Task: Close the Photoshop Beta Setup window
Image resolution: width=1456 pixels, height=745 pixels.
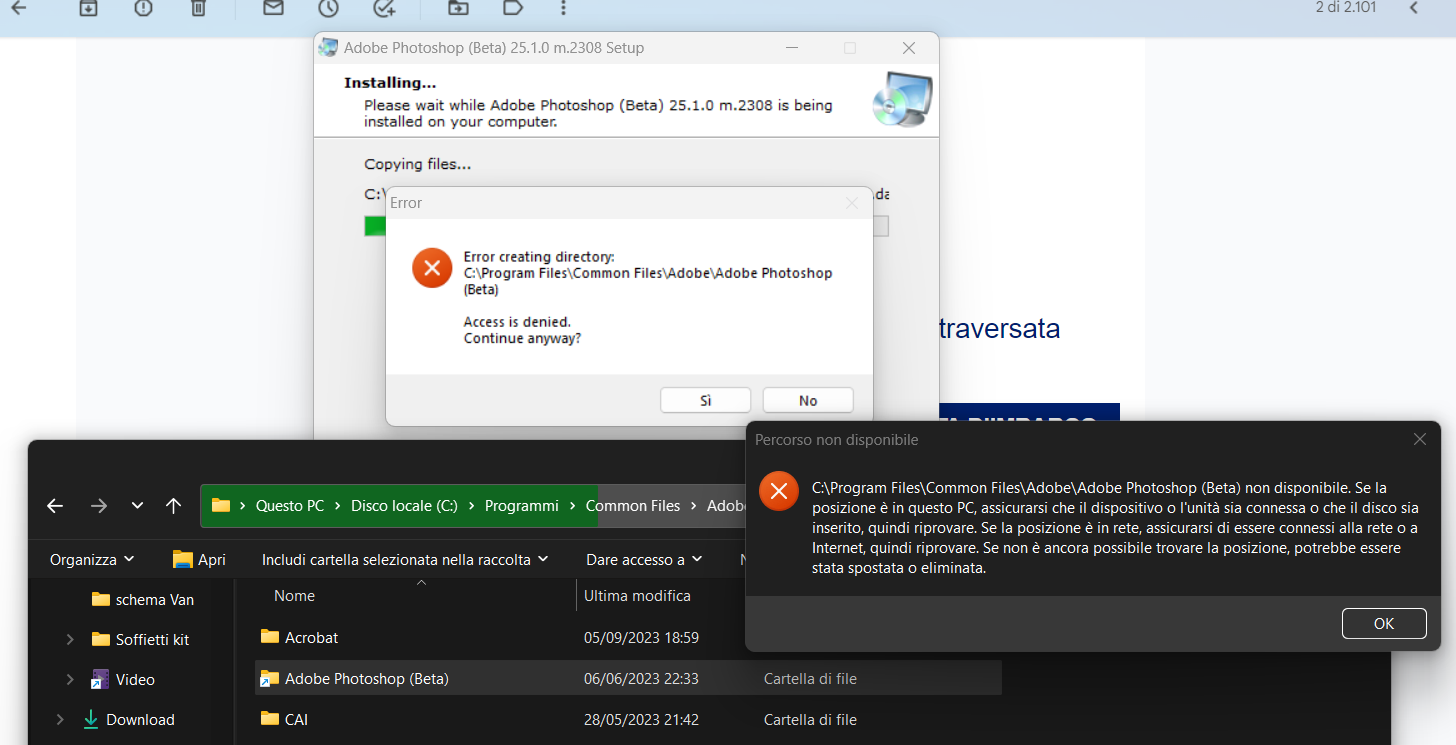Action: coord(909,48)
